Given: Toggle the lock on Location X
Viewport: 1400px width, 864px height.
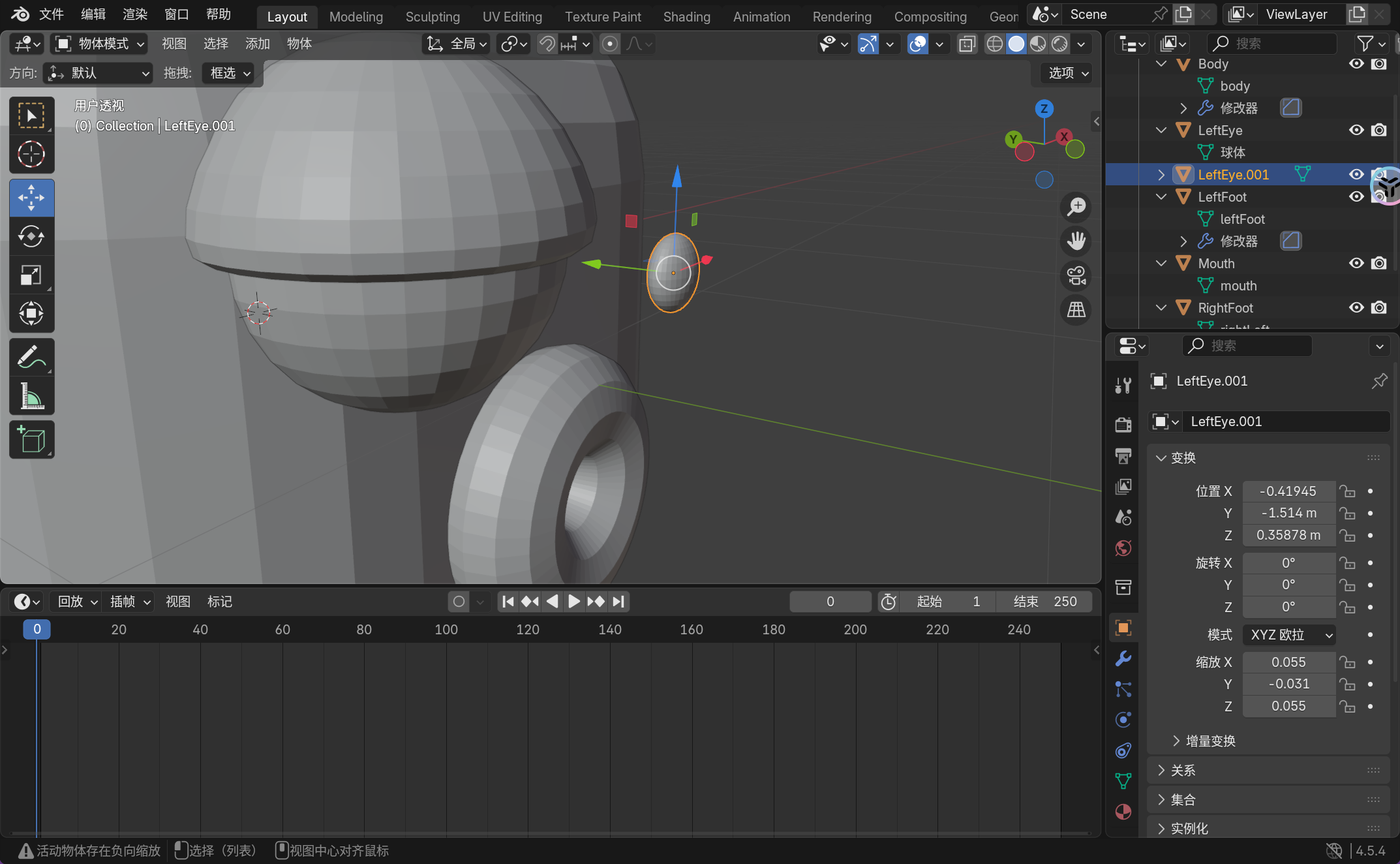Looking at the screenshot, I should point(1347,491).
